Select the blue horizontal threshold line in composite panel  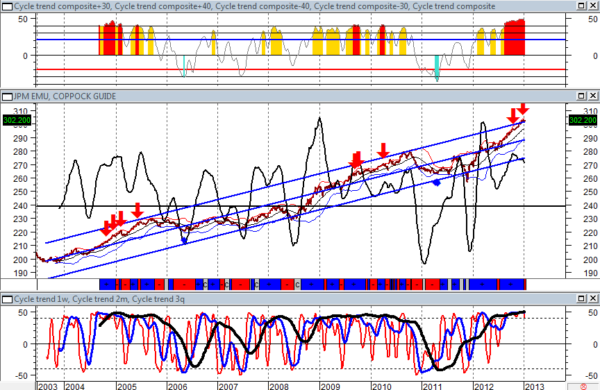301,39
